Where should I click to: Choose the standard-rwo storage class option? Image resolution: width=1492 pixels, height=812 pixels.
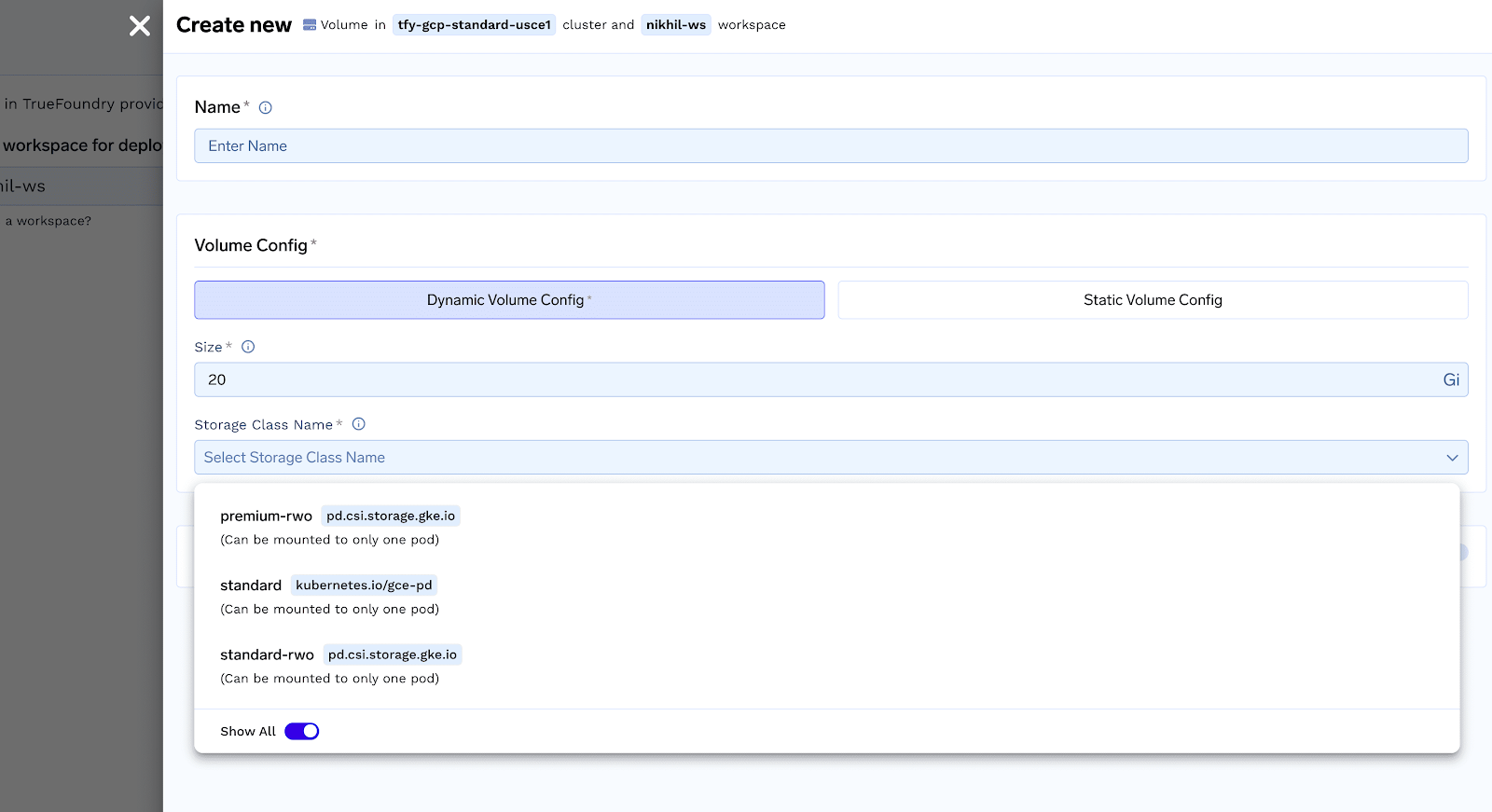click(826, 666)
